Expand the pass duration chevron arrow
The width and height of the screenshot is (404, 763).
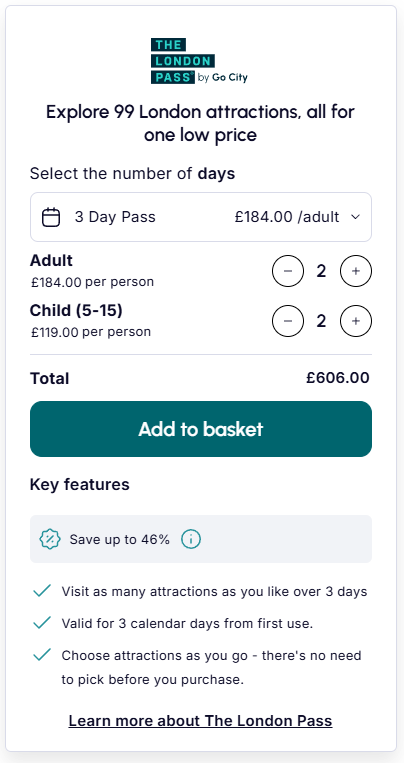pyautogui.click(x=355, y=217)
